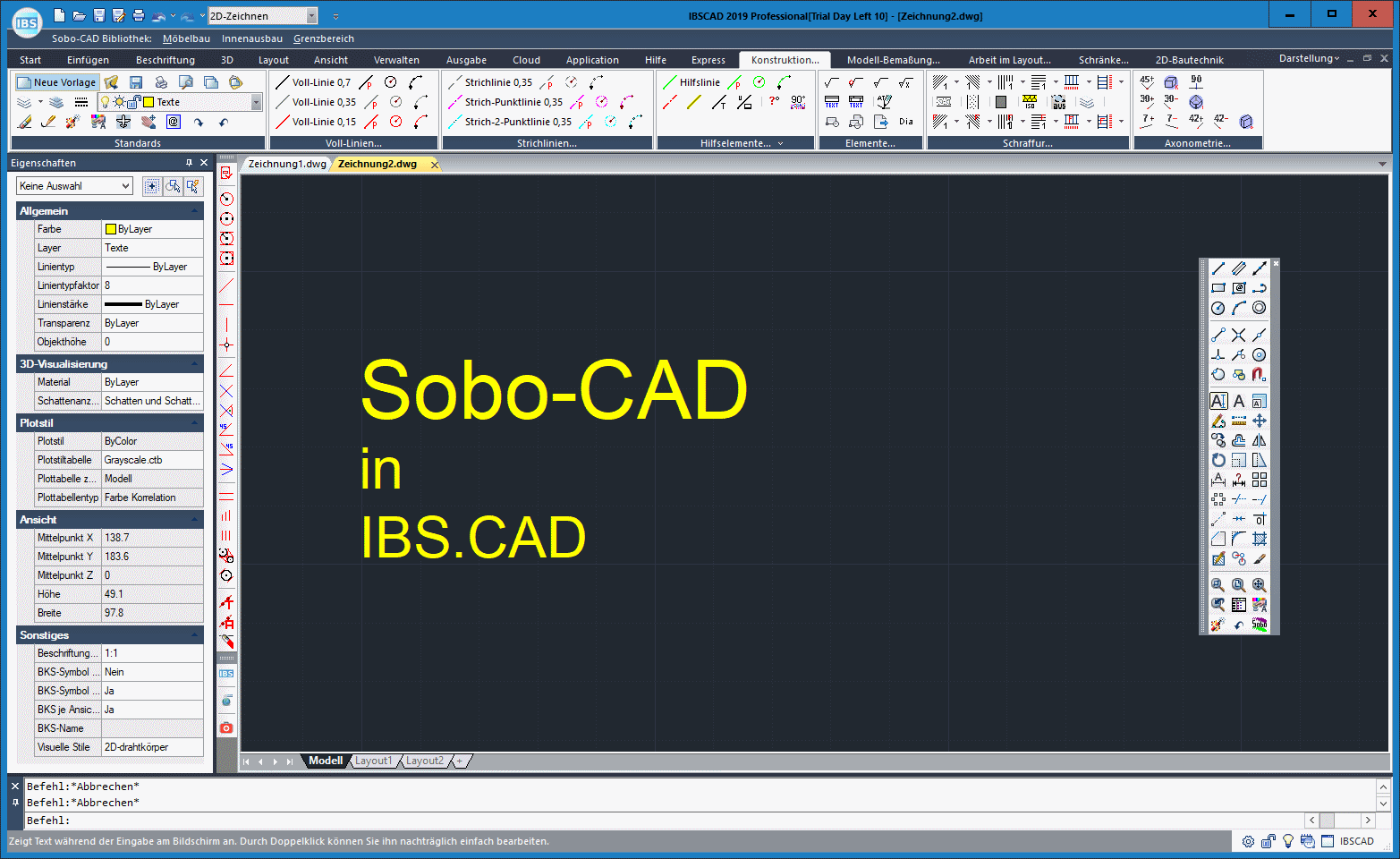The width and height of the screenshot is (1400, 859).
Task: Click the solid gray fill hatch icon
Action: click(x=1001, y=102)
